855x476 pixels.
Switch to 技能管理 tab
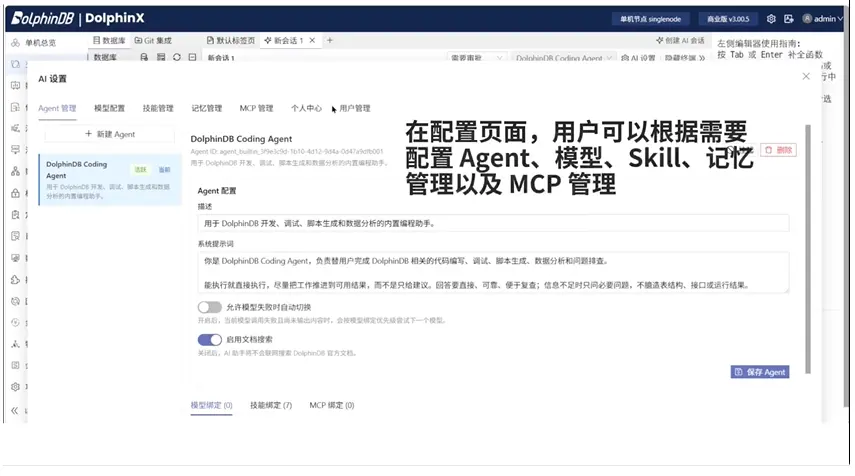pyautogui.click(x=158, y=109)
